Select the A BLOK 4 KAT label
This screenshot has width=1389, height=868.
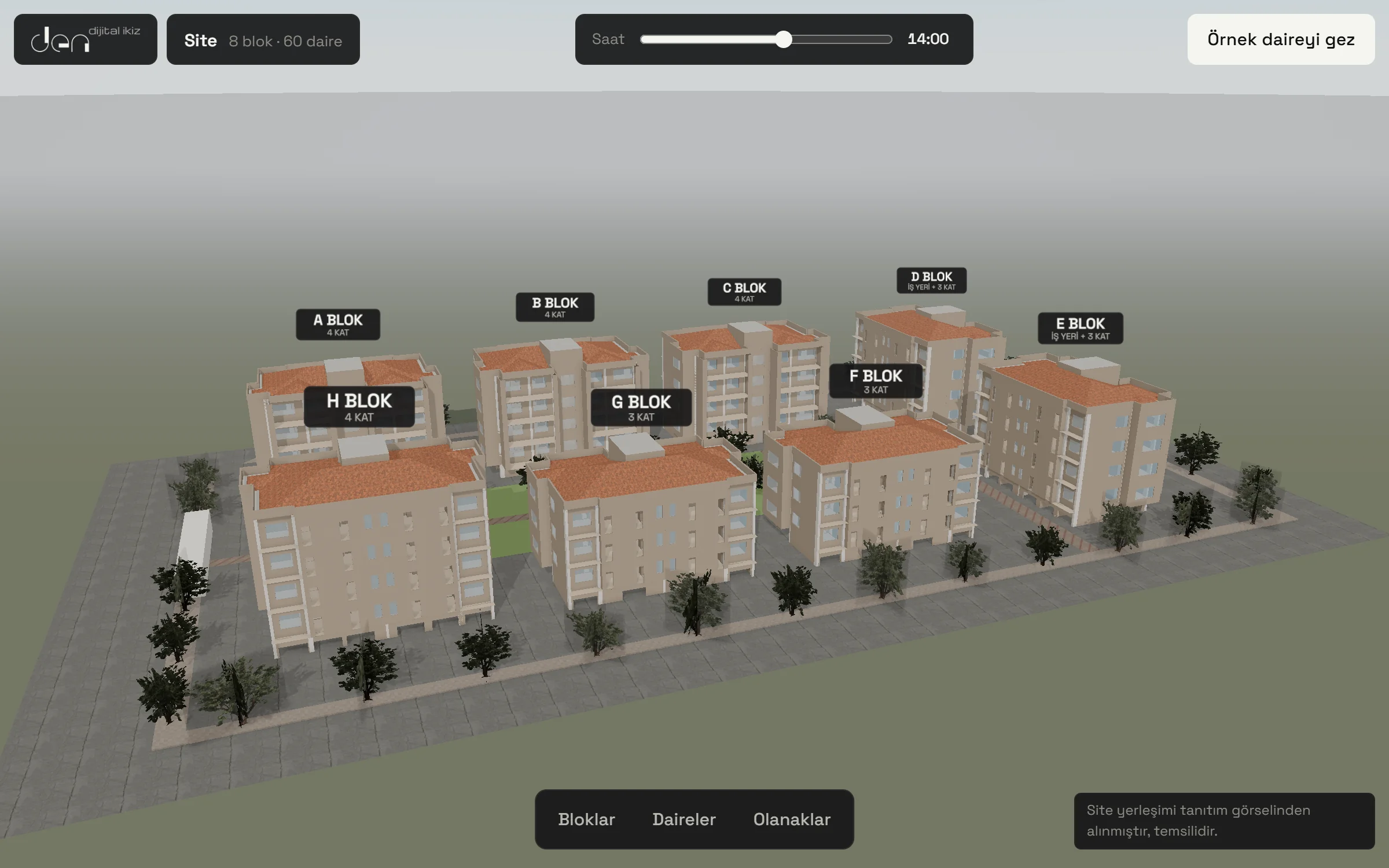(338, 325)
